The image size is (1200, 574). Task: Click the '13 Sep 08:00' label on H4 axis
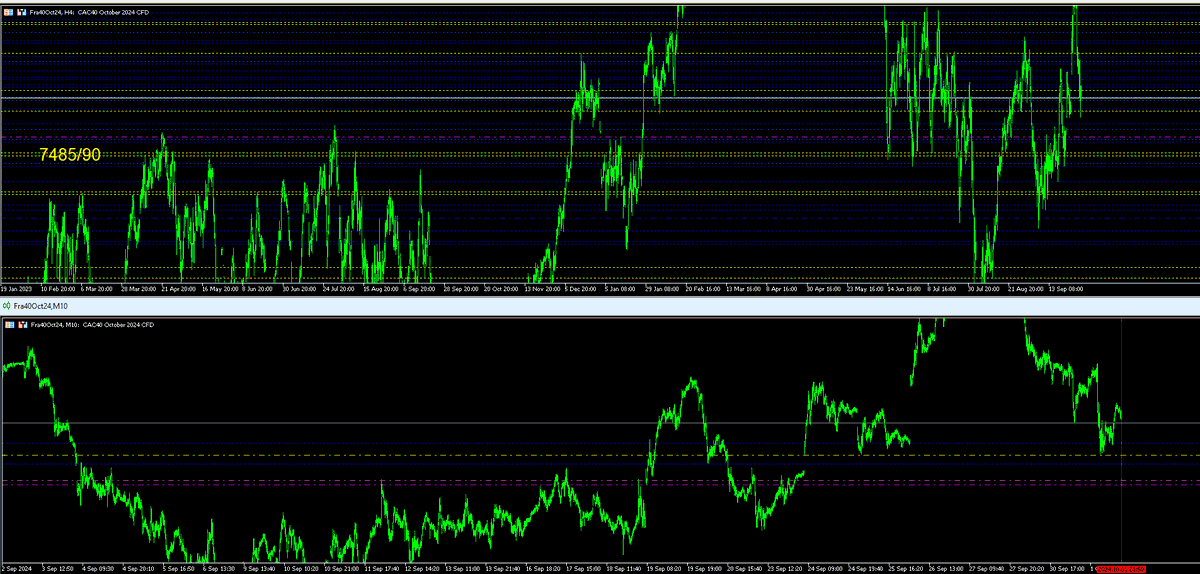(x=1065, y=289)
